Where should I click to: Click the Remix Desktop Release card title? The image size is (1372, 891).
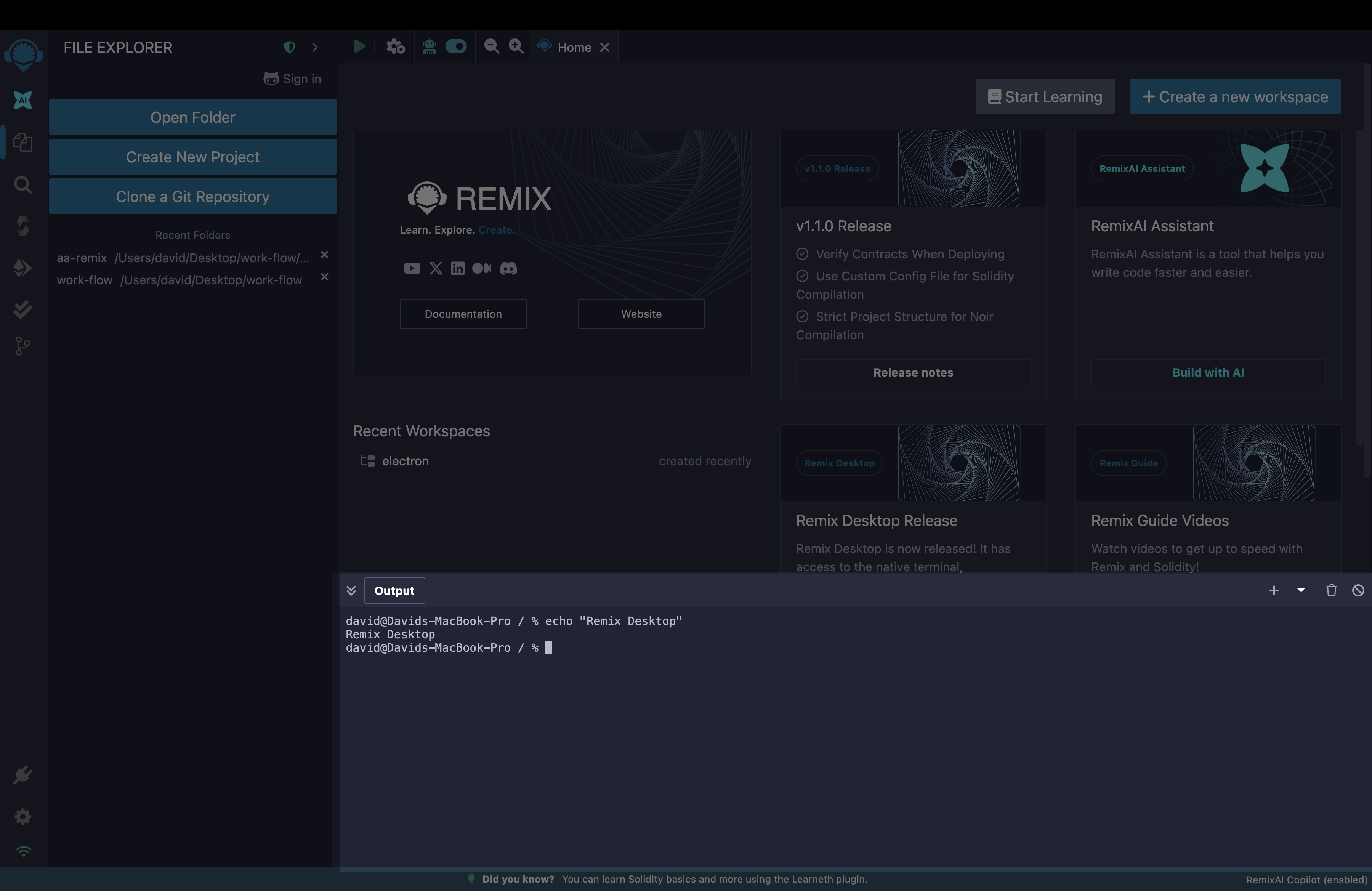tap(877, 521)
